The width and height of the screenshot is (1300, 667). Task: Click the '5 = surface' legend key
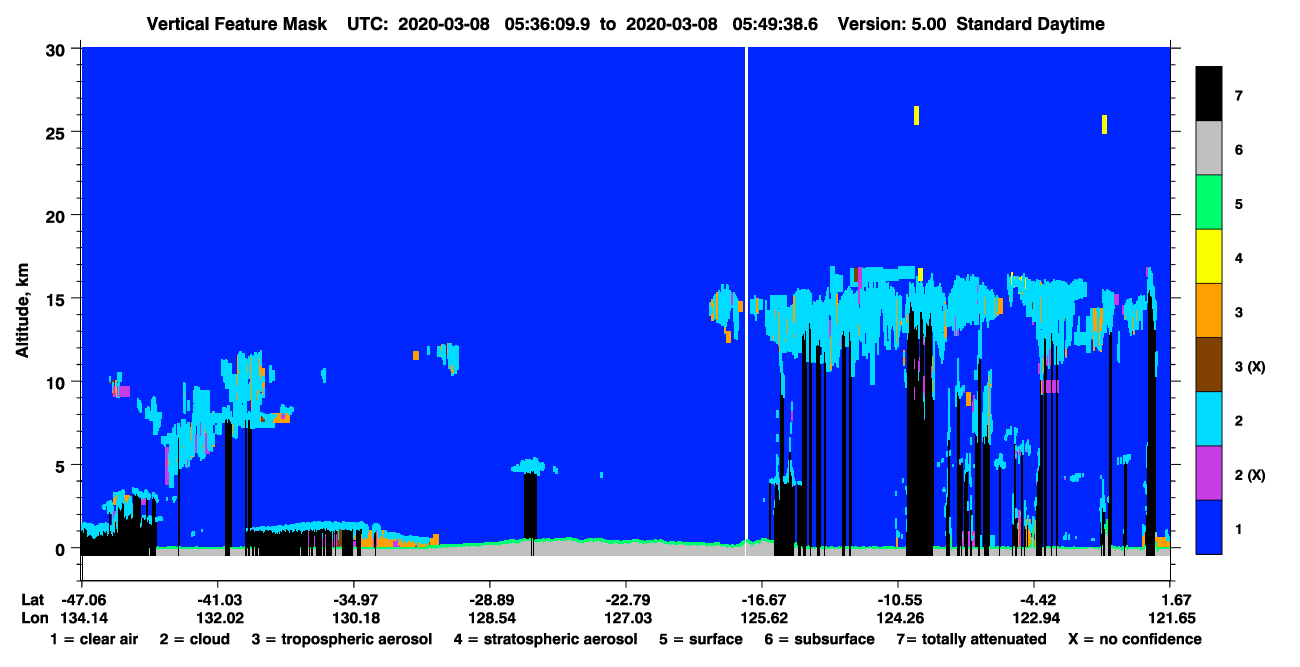point(701,639)
